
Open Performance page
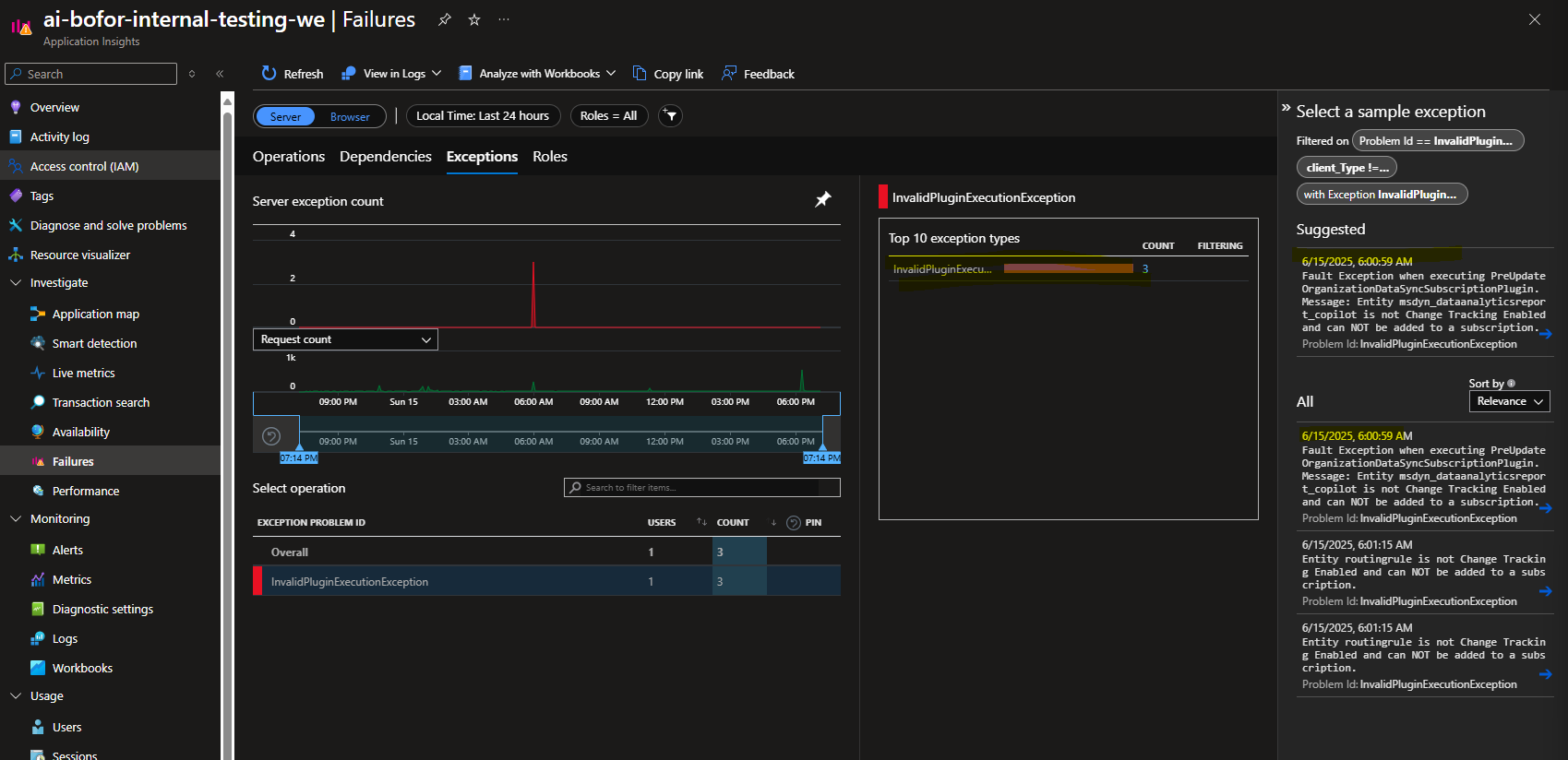click(86, 491)
